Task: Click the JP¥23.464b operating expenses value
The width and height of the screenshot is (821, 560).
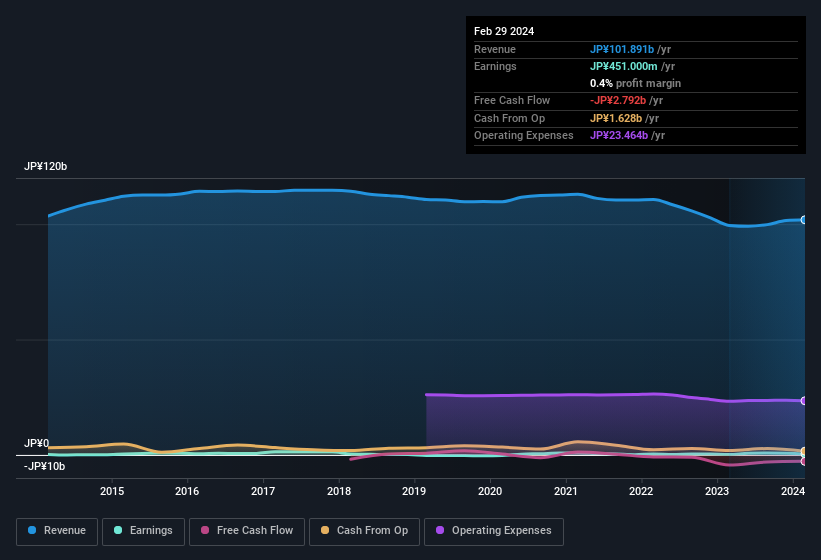Action: point(619,136)
